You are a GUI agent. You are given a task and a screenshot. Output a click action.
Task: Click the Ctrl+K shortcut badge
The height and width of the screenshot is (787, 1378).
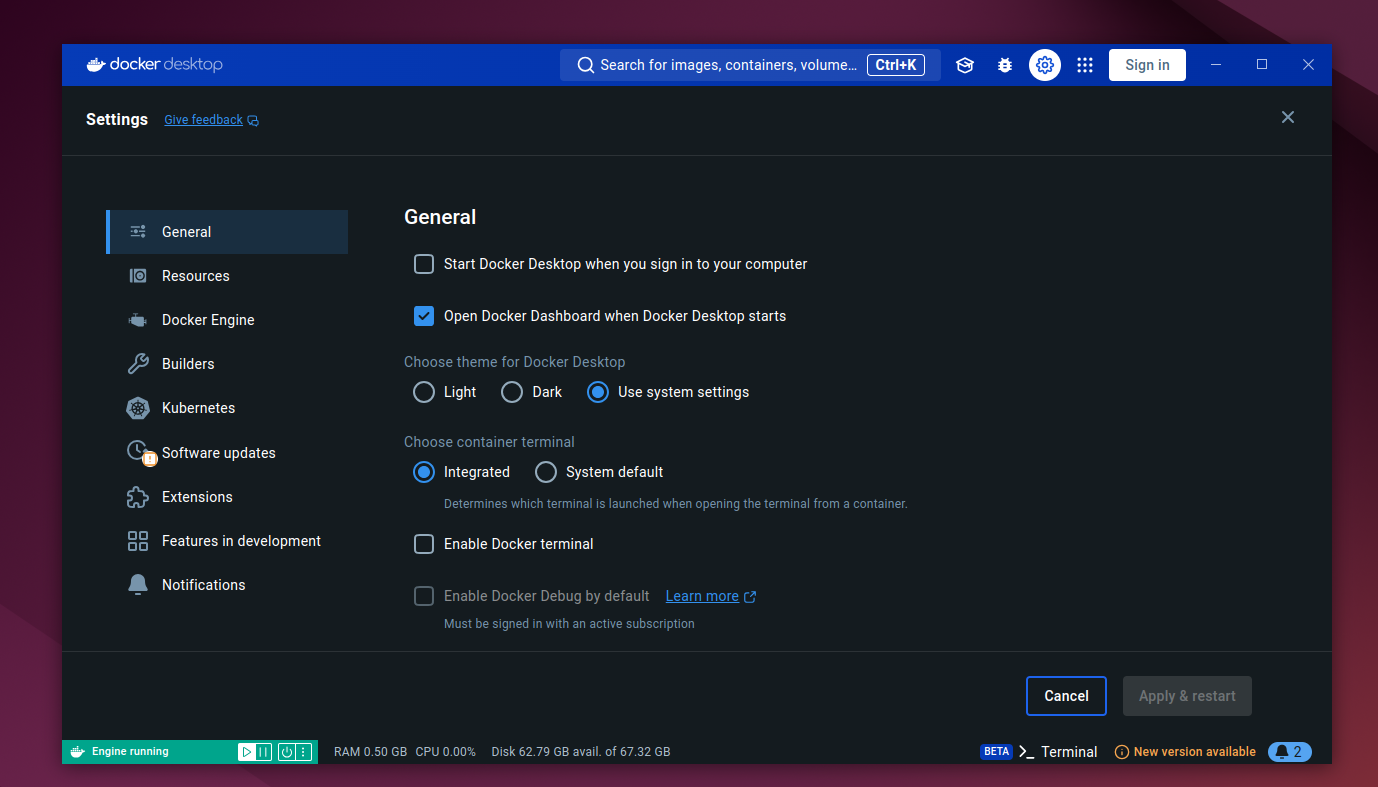[x=896, y=65]
